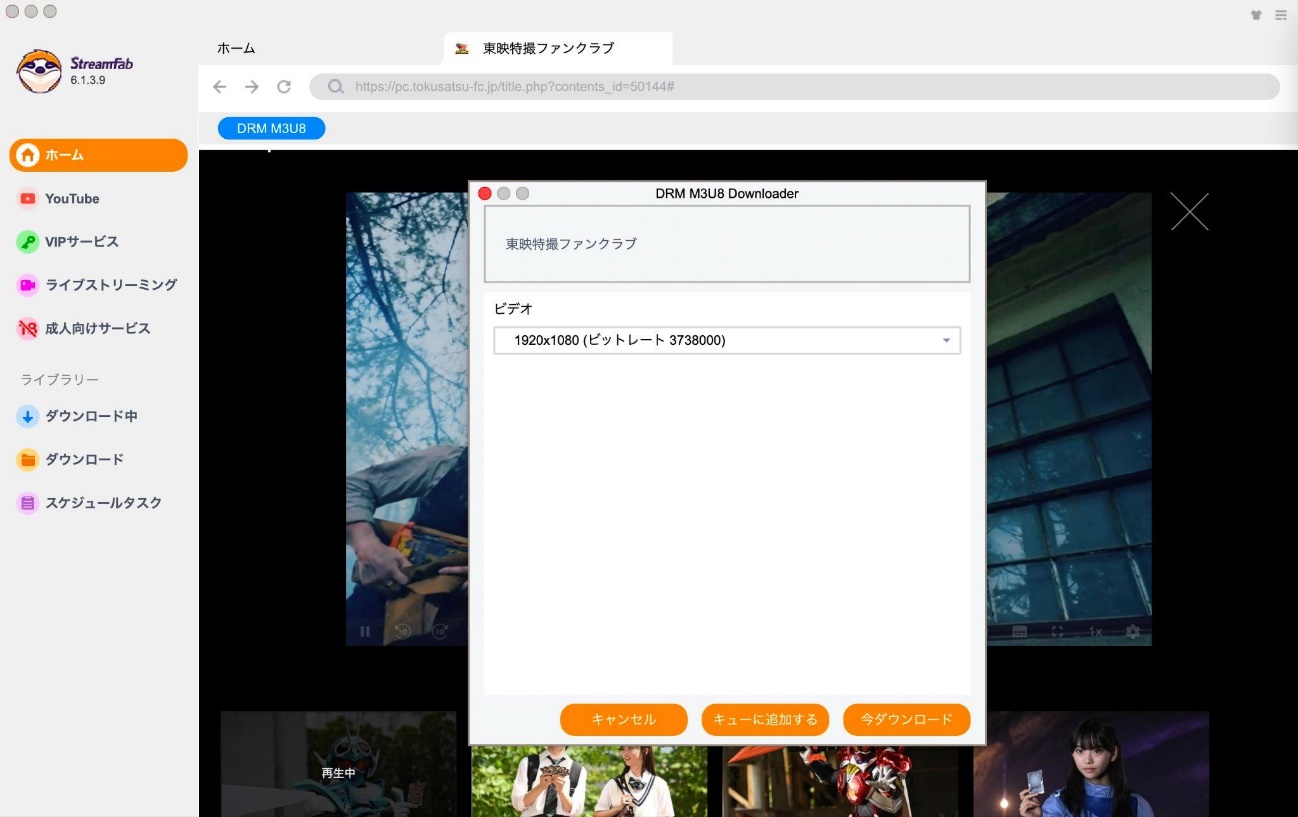1298x817 pixels.
Task: Go back with the browser back arrow
Action: click(220, 87)
